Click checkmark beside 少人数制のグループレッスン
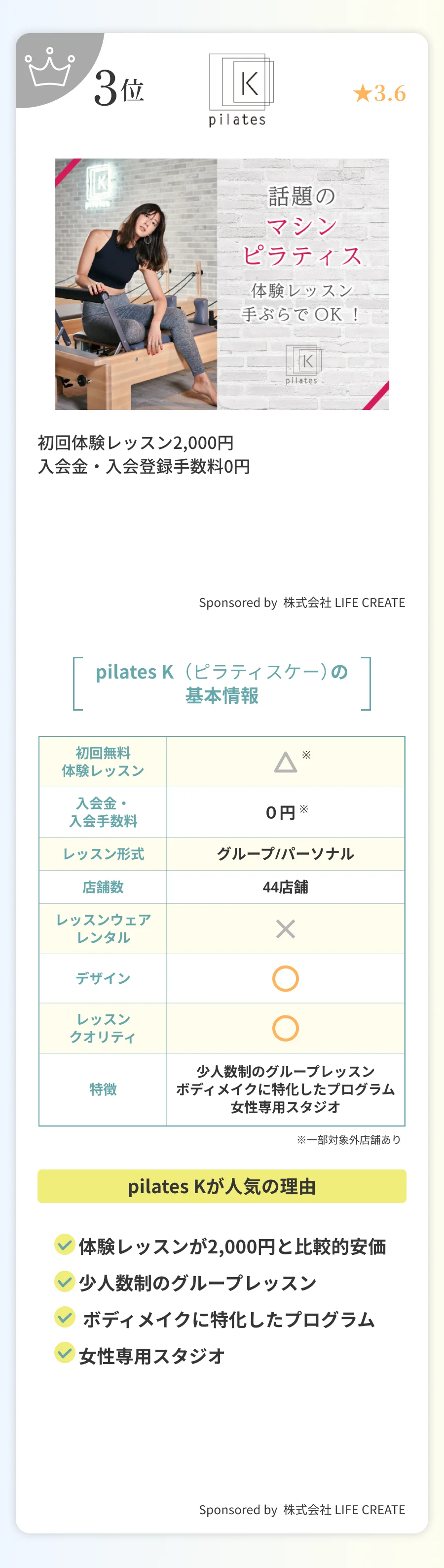This screenshot has height=1568, width=444. click(65, 1281)
